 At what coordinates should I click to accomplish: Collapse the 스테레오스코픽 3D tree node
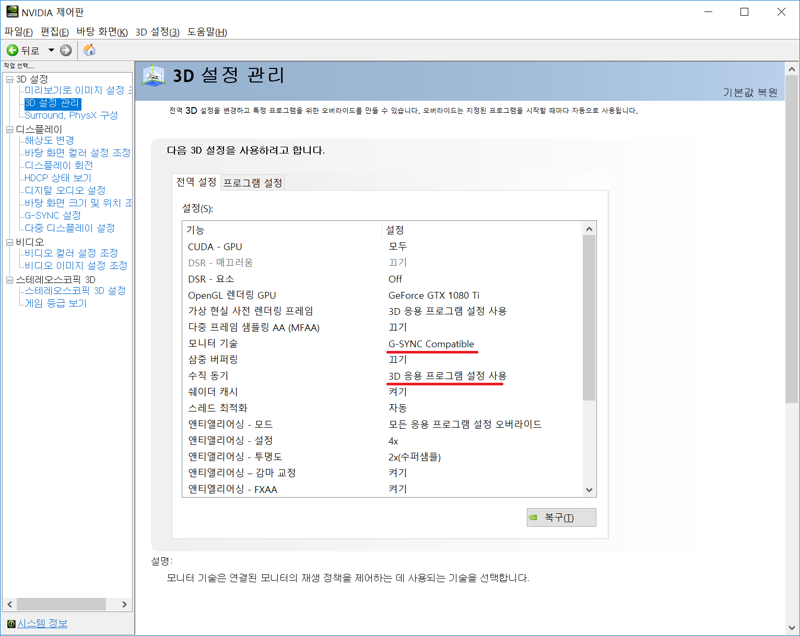9,280
